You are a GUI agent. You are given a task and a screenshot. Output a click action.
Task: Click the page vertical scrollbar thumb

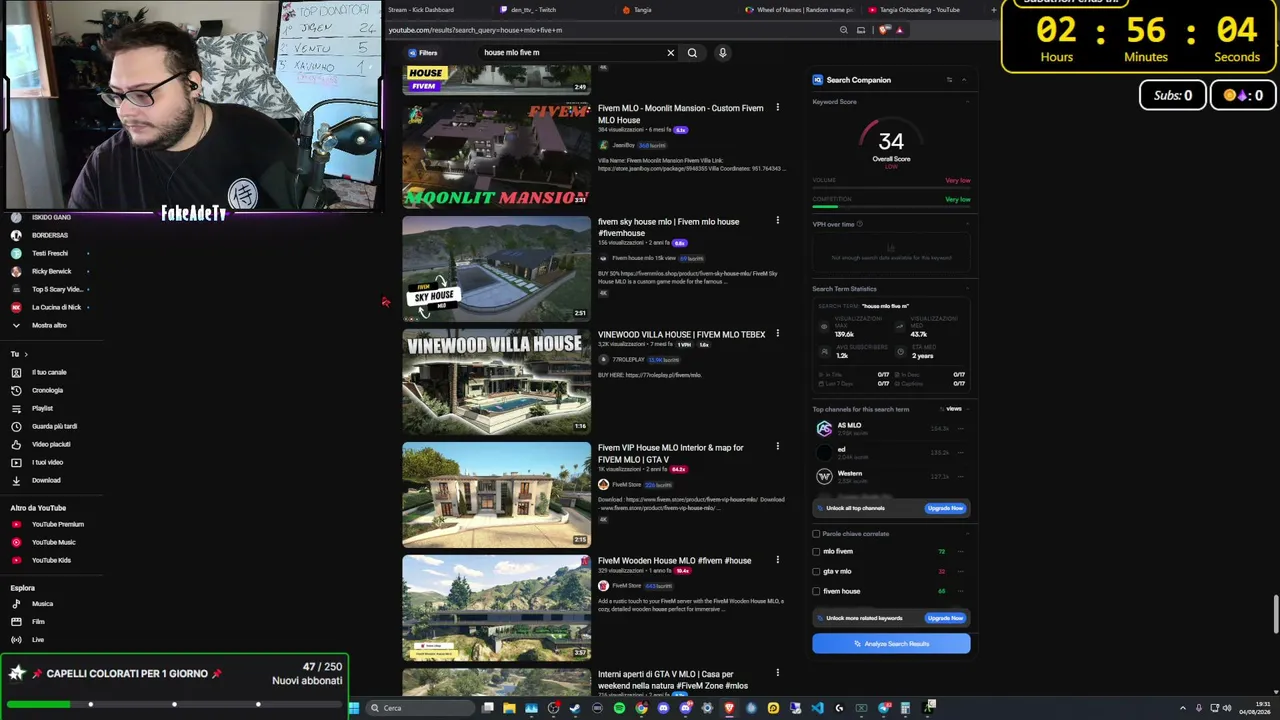click(1276, 615)
